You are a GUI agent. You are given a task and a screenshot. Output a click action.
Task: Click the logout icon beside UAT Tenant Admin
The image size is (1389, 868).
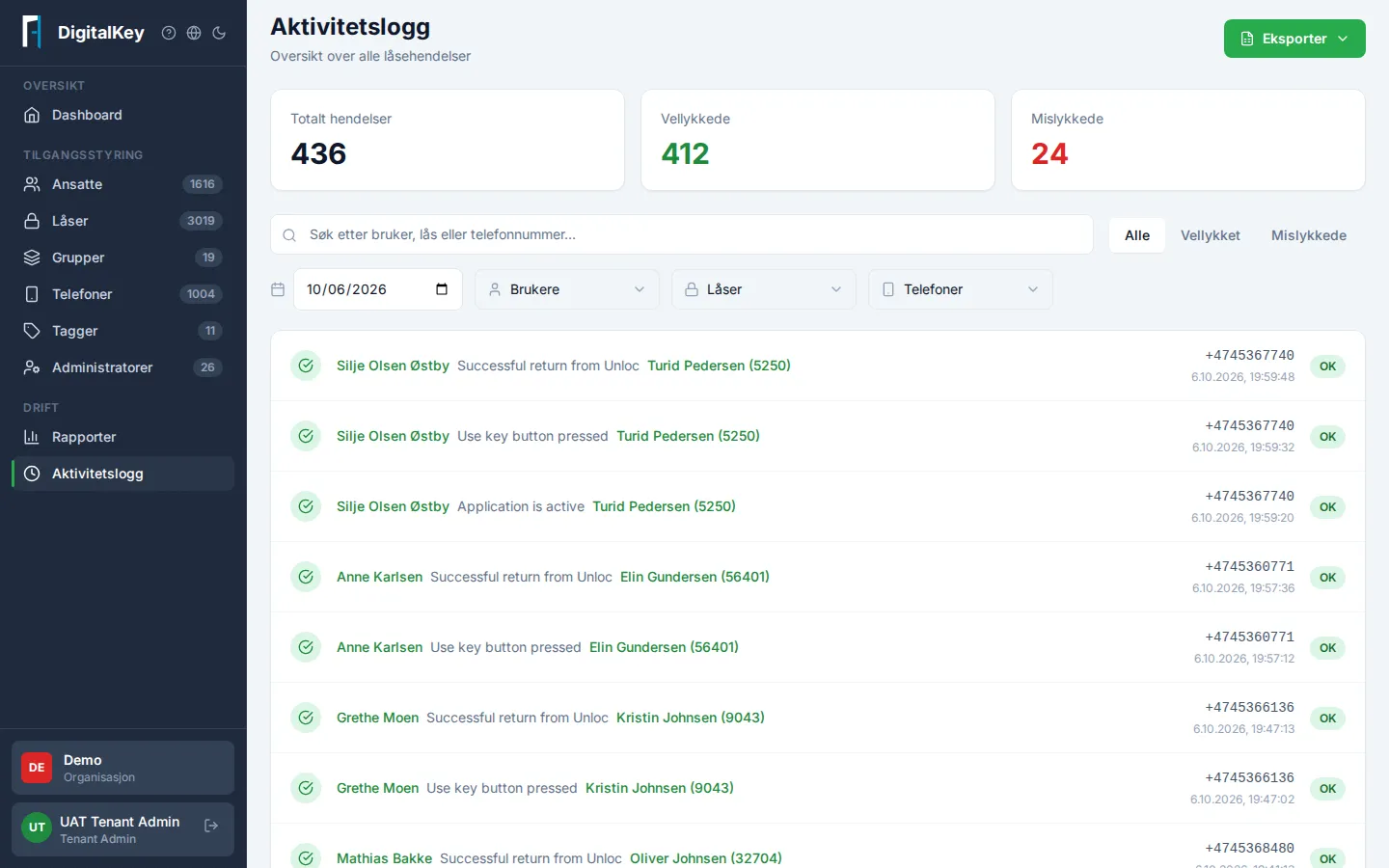click(211, 826)
